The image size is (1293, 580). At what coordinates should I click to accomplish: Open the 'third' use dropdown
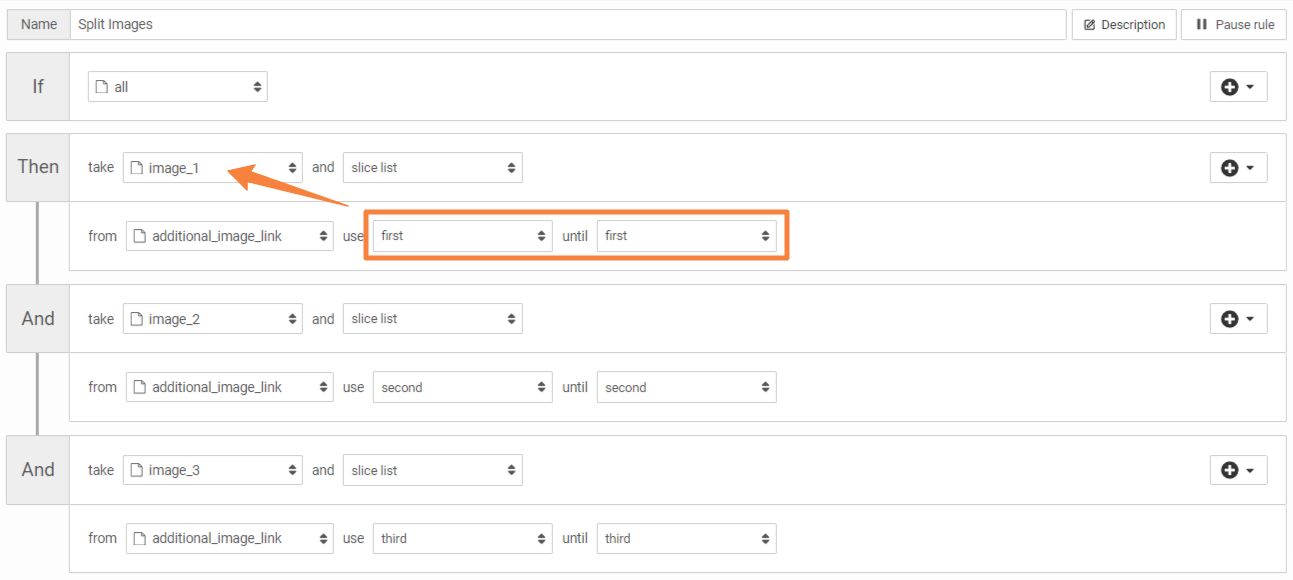coord(462,538)
